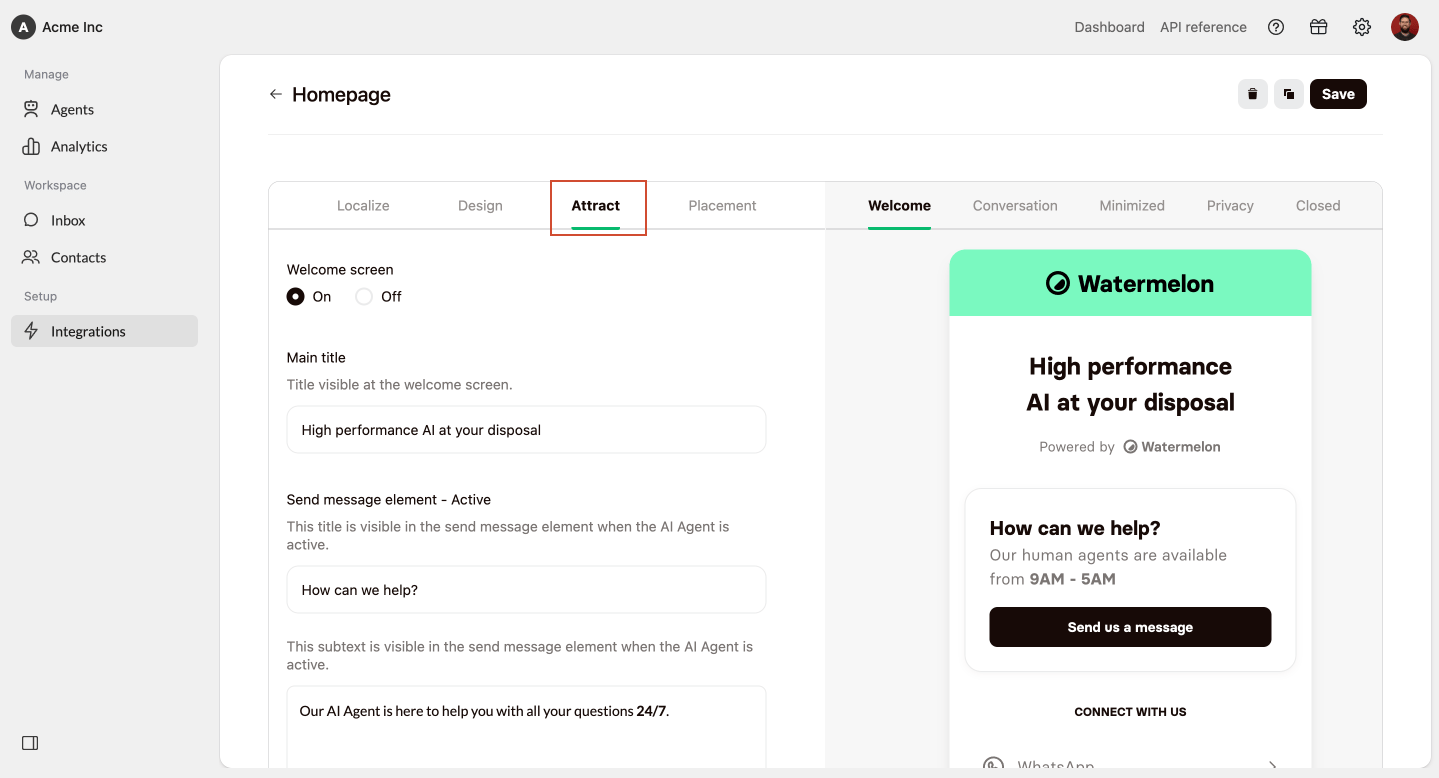
Task: Collapse sidebar with the panel toggle icon
Action: (30, 743)
